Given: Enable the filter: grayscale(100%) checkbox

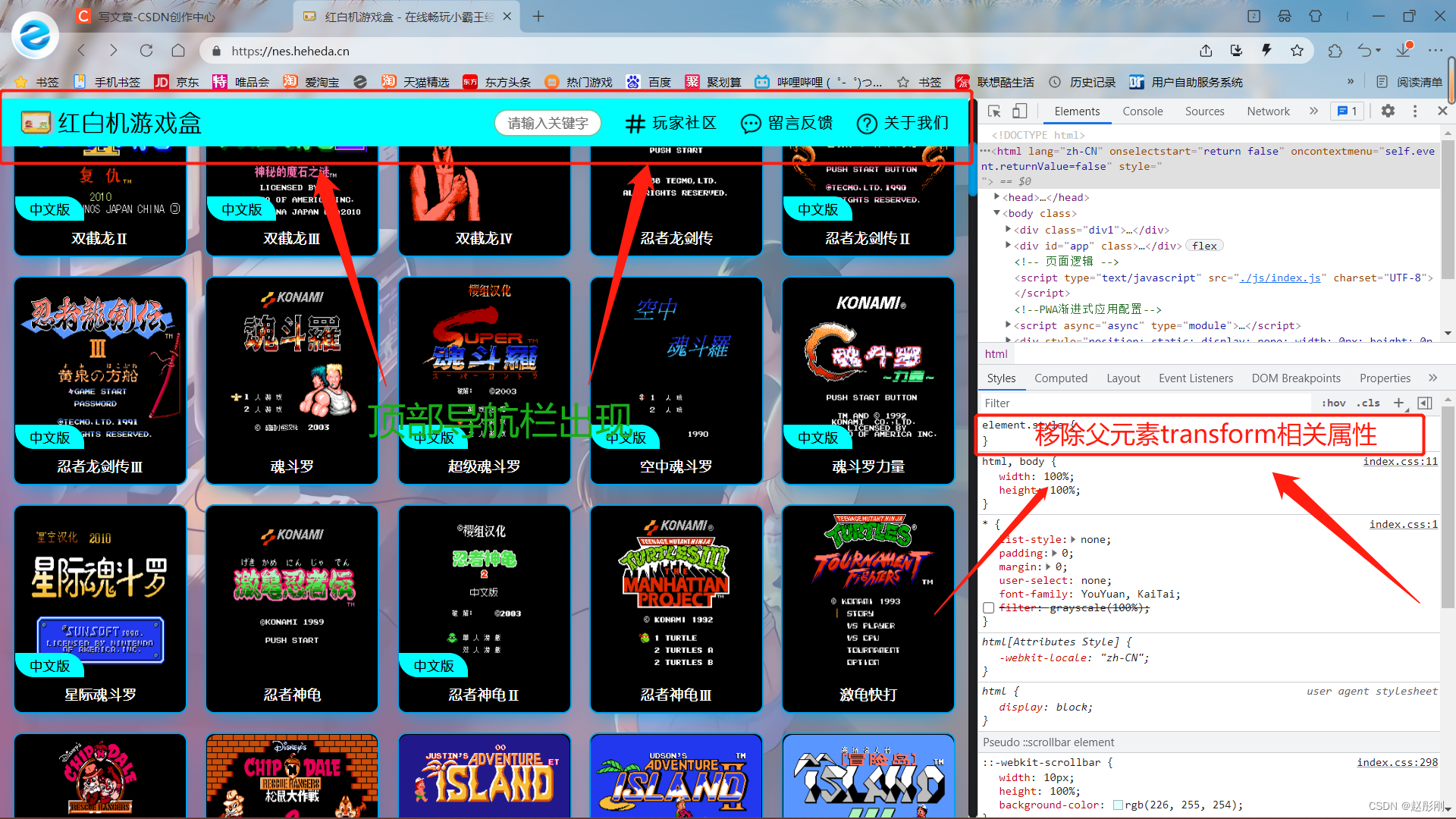Looking at the screenshot, I should pyautogui.click(x=988, y=608).
